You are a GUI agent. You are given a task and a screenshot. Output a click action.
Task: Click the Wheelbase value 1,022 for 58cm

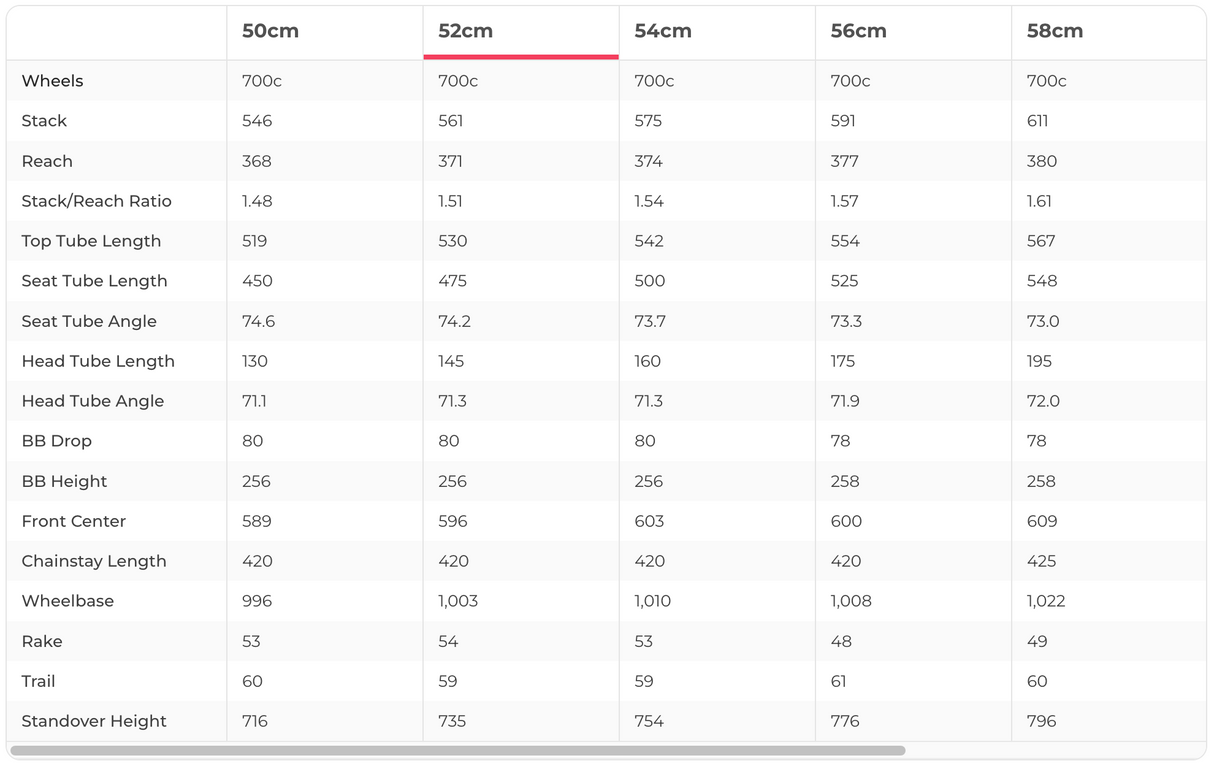click(x=1046, y=601)
